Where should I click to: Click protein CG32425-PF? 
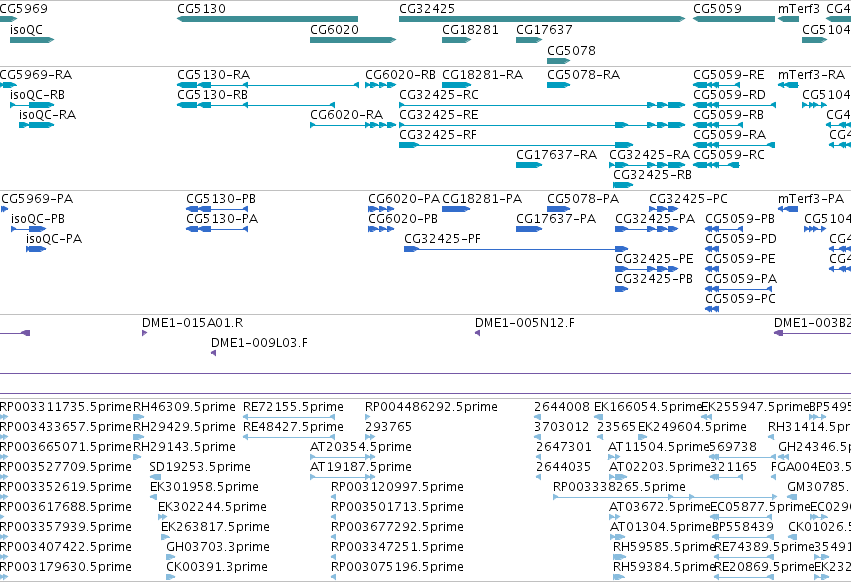click(x=442, y=239)
